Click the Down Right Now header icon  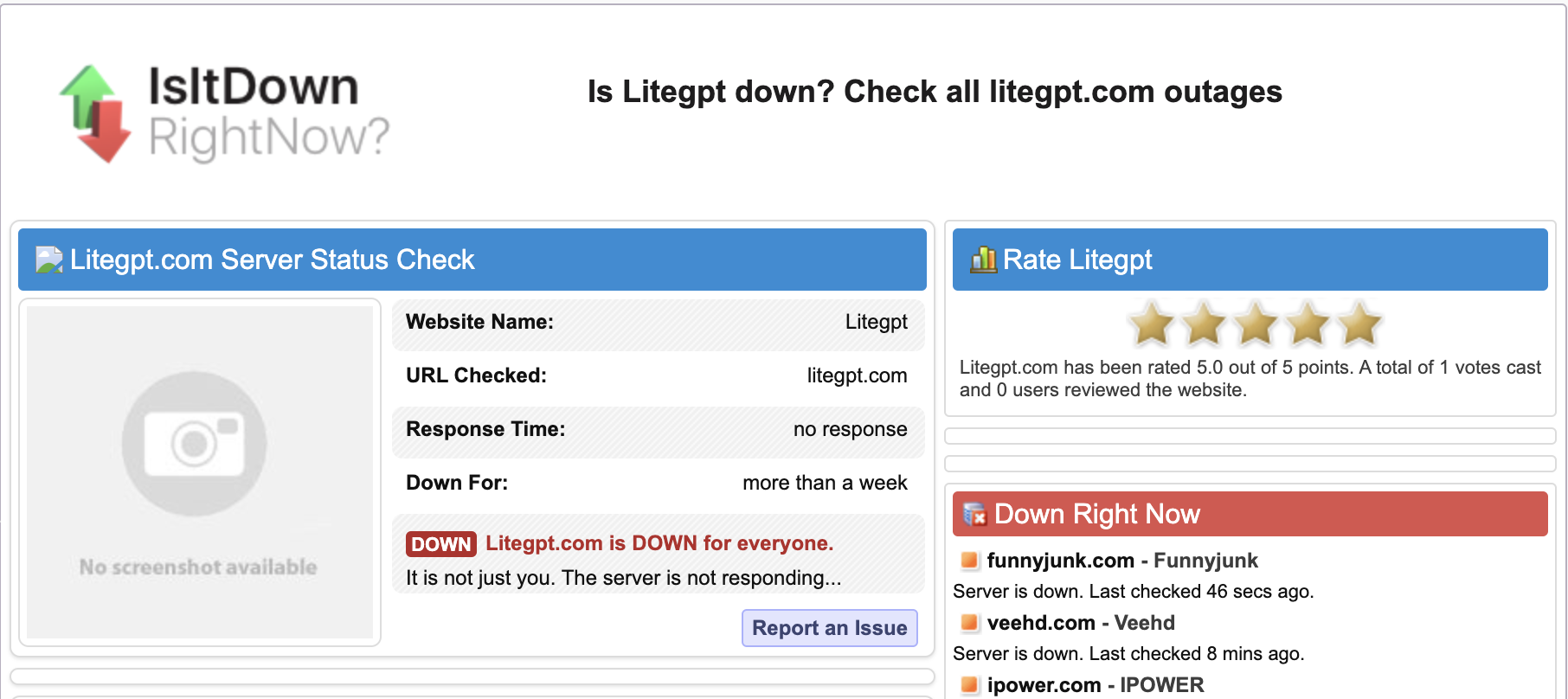(x=975, y=515)
